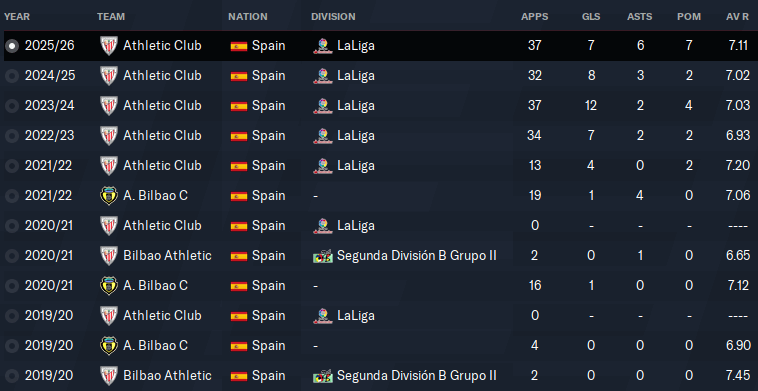
Task: Open Bilbao Athletic link in 2020/21 row
Action: point(167,256)
